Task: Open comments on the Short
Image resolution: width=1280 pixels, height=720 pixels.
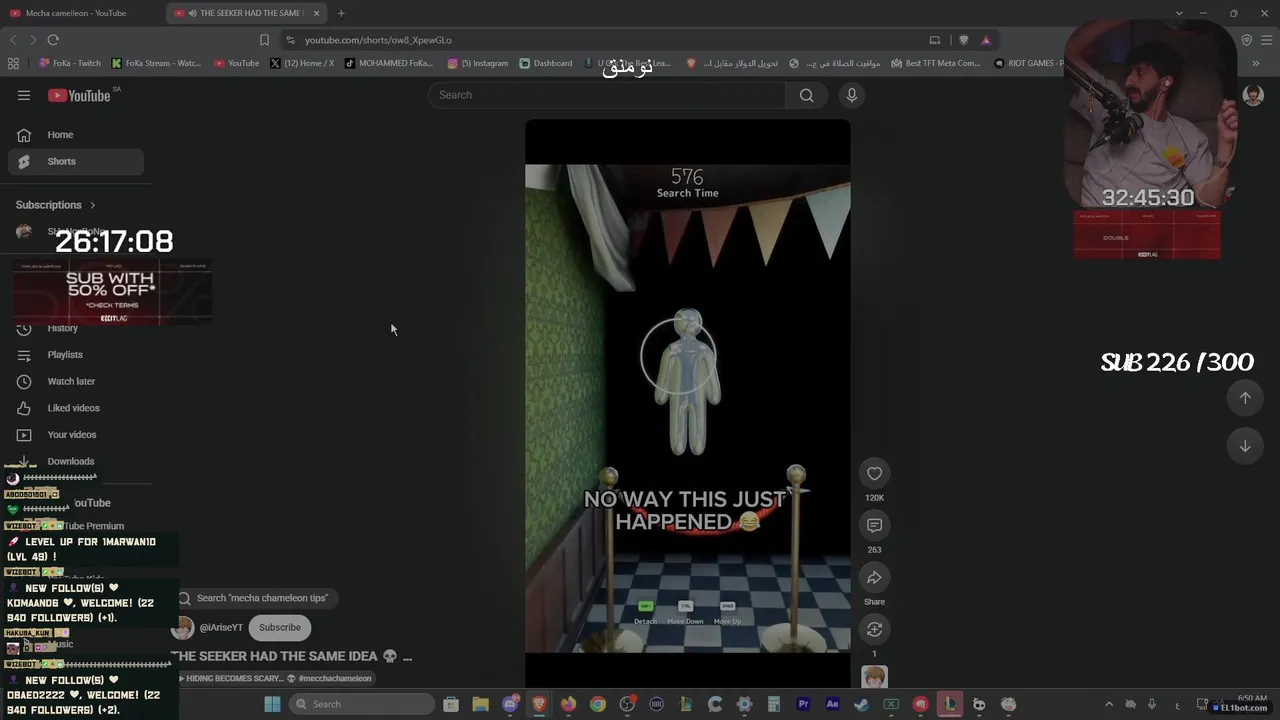Action: (x=874, y=526)
